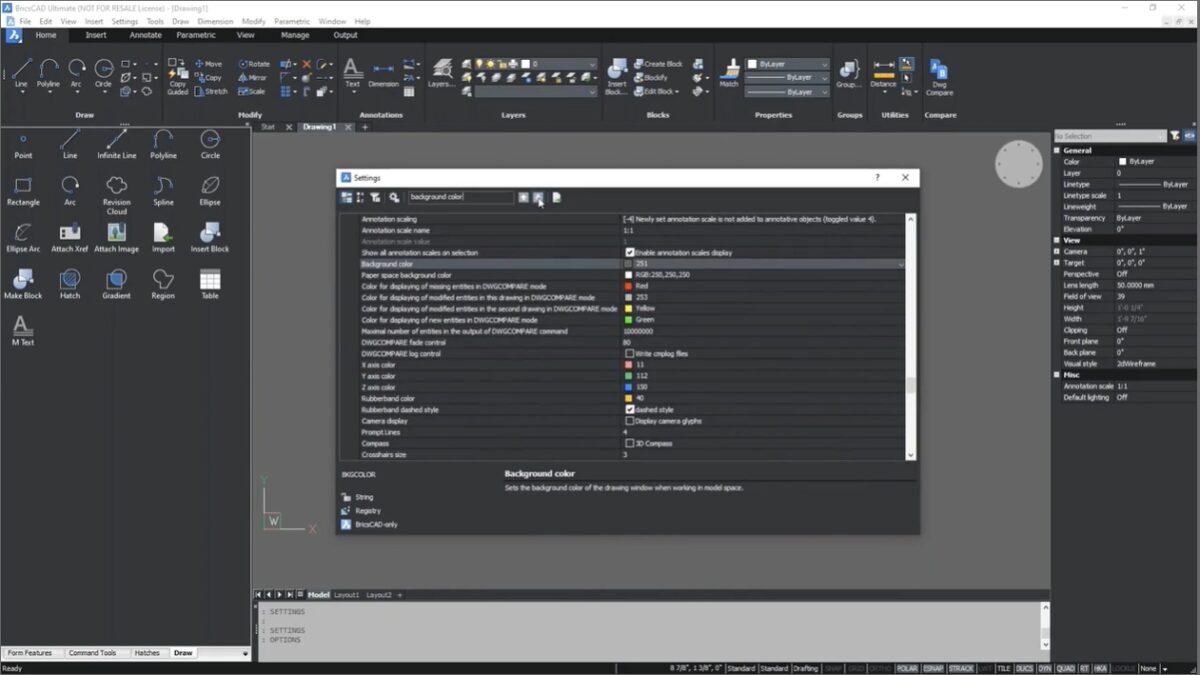
Task: Open Background color value dropdown
Action: click(x=901, y=264)
